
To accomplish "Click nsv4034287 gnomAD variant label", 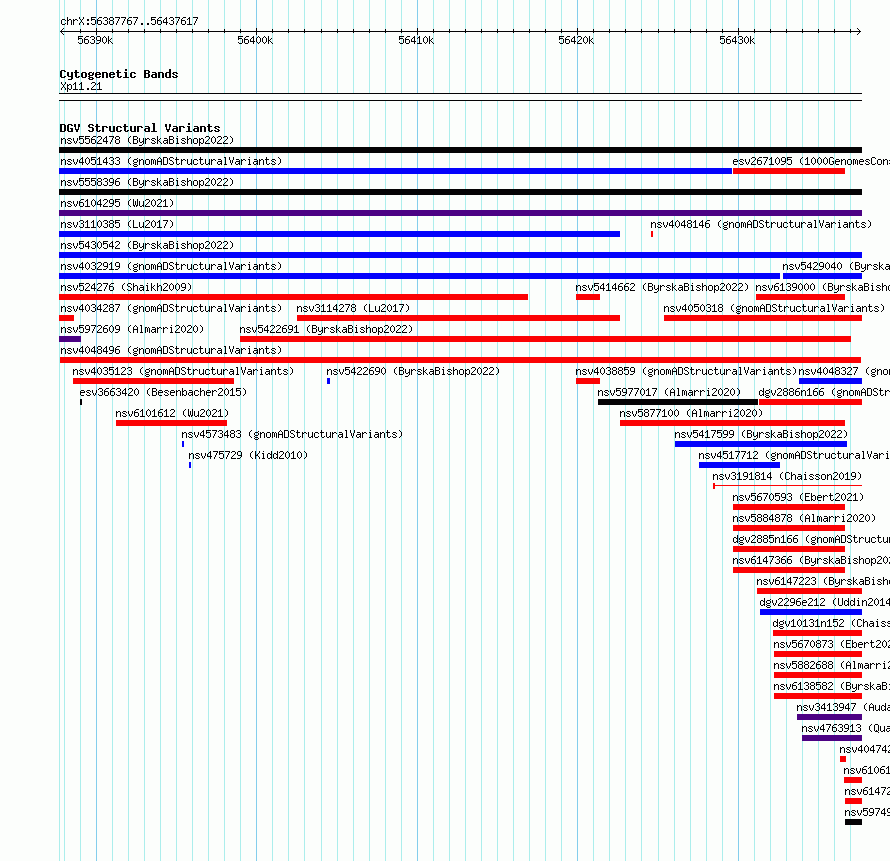I will pos(171,308).
